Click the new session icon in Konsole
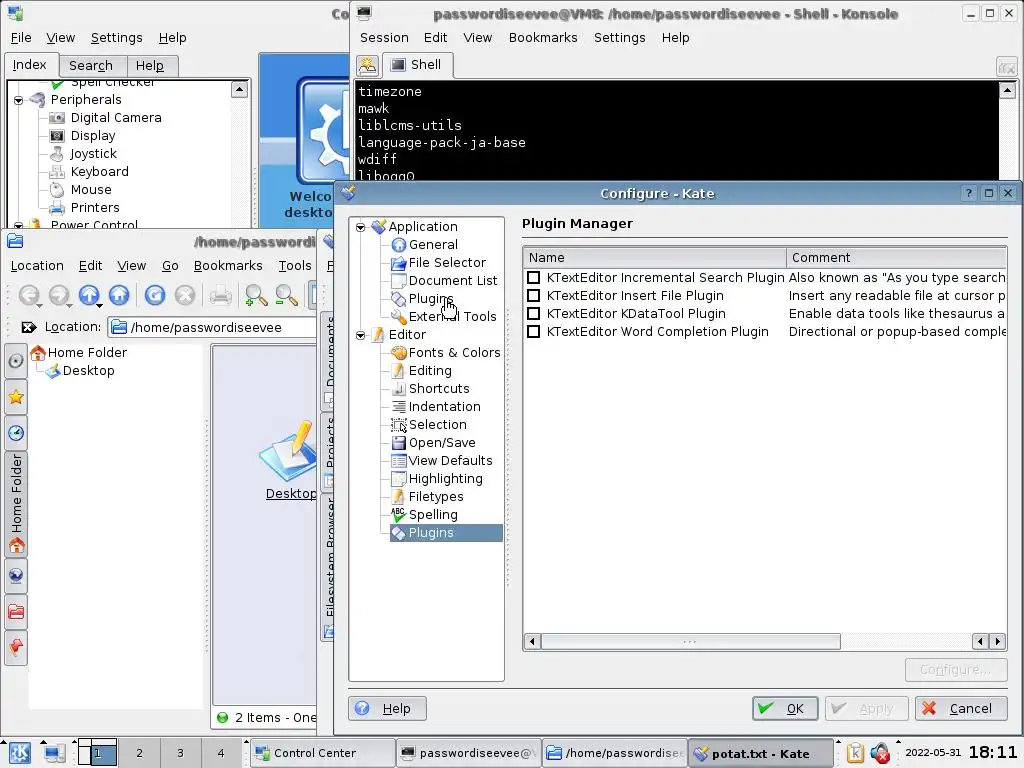This screenshot has width=1024, height=768. [368, 65]
